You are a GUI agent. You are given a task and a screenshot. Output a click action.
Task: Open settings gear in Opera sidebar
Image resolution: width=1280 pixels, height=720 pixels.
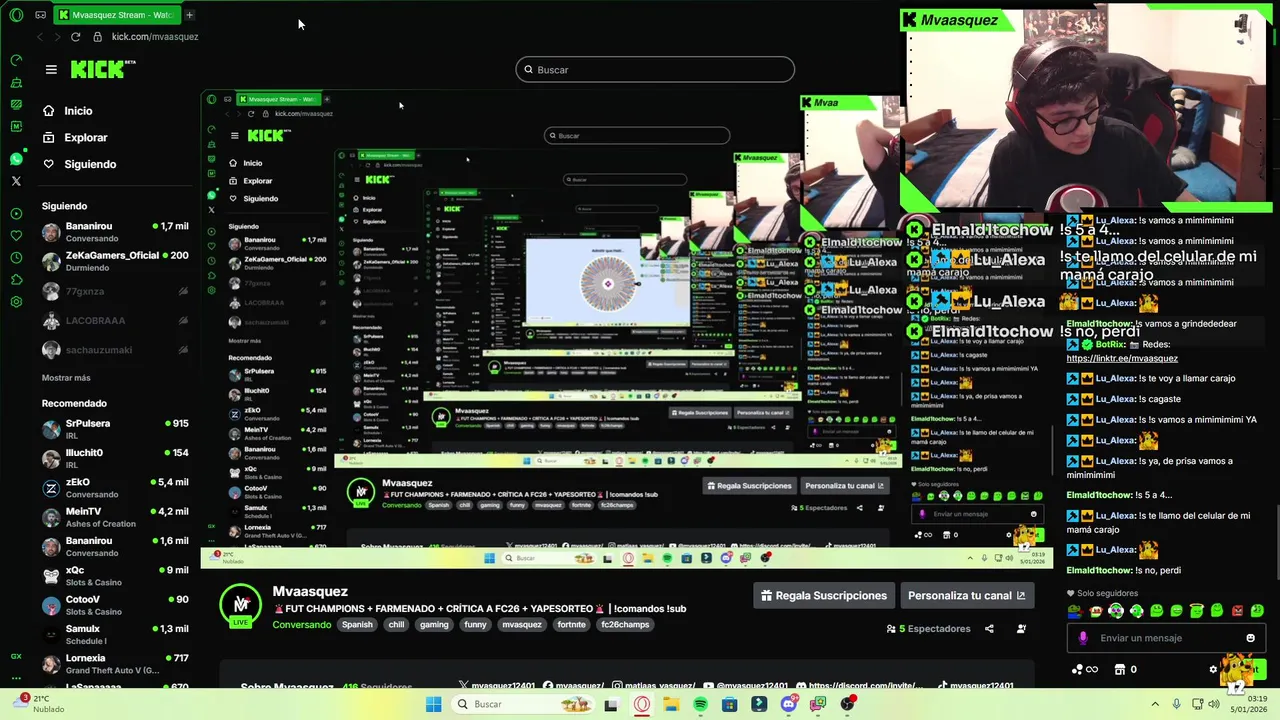pos(16,301)
